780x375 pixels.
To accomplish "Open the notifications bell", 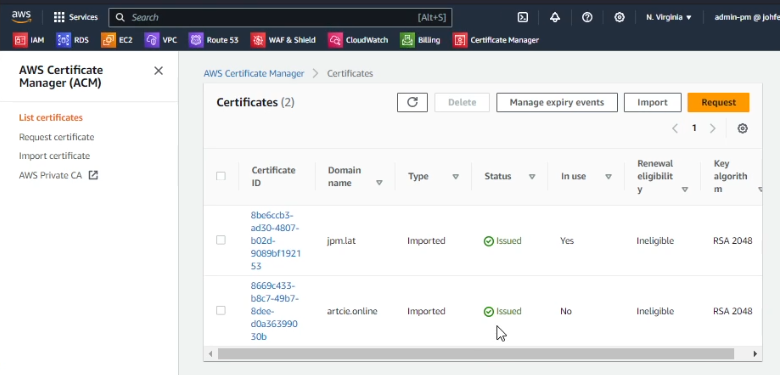I will [x=555, y=17].
